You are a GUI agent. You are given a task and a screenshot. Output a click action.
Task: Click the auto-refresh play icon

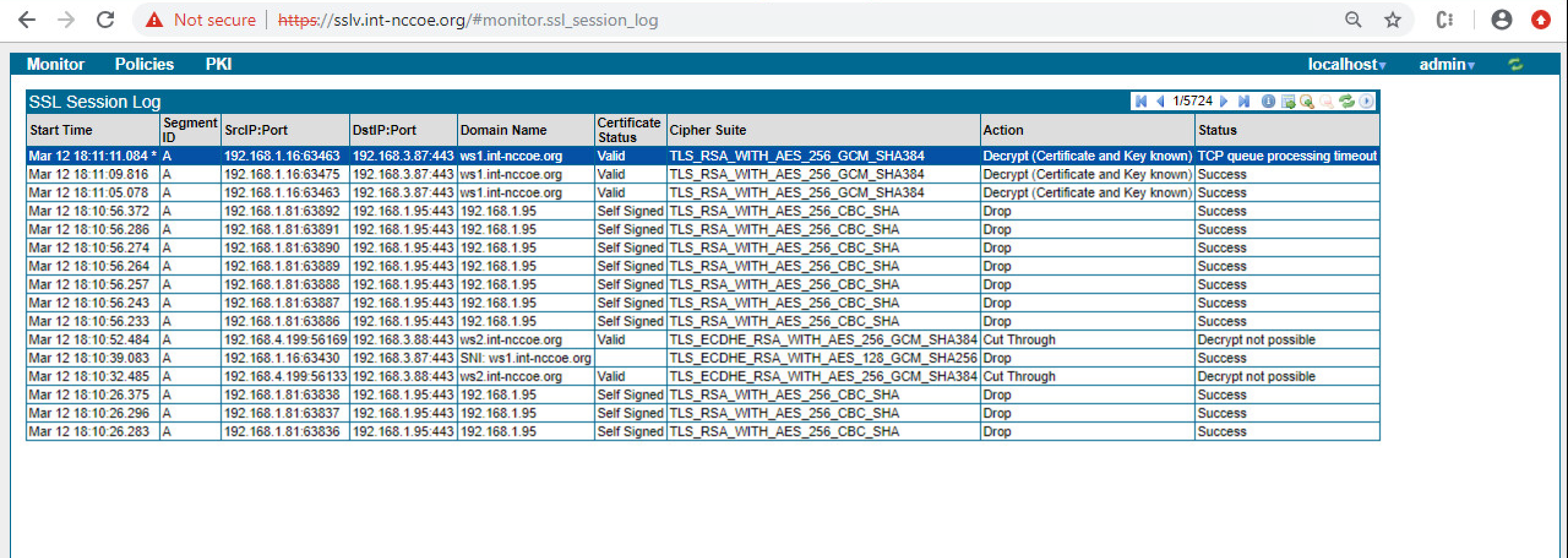(x=1366, y=102)
